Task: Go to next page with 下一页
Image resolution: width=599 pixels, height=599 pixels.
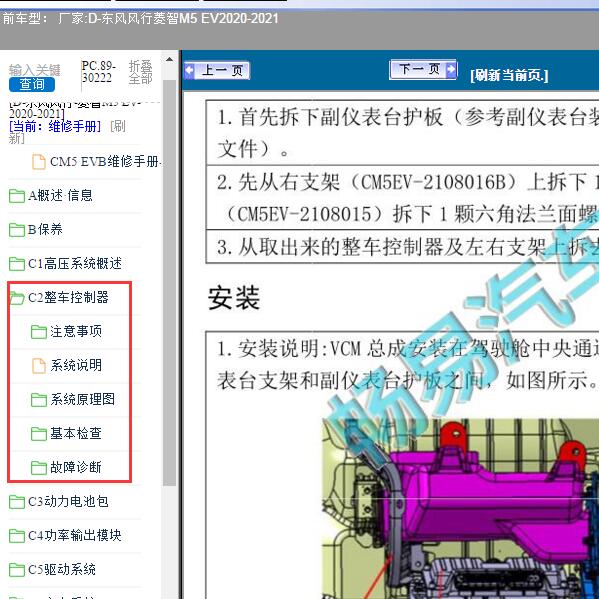Action: pos(423,70)
